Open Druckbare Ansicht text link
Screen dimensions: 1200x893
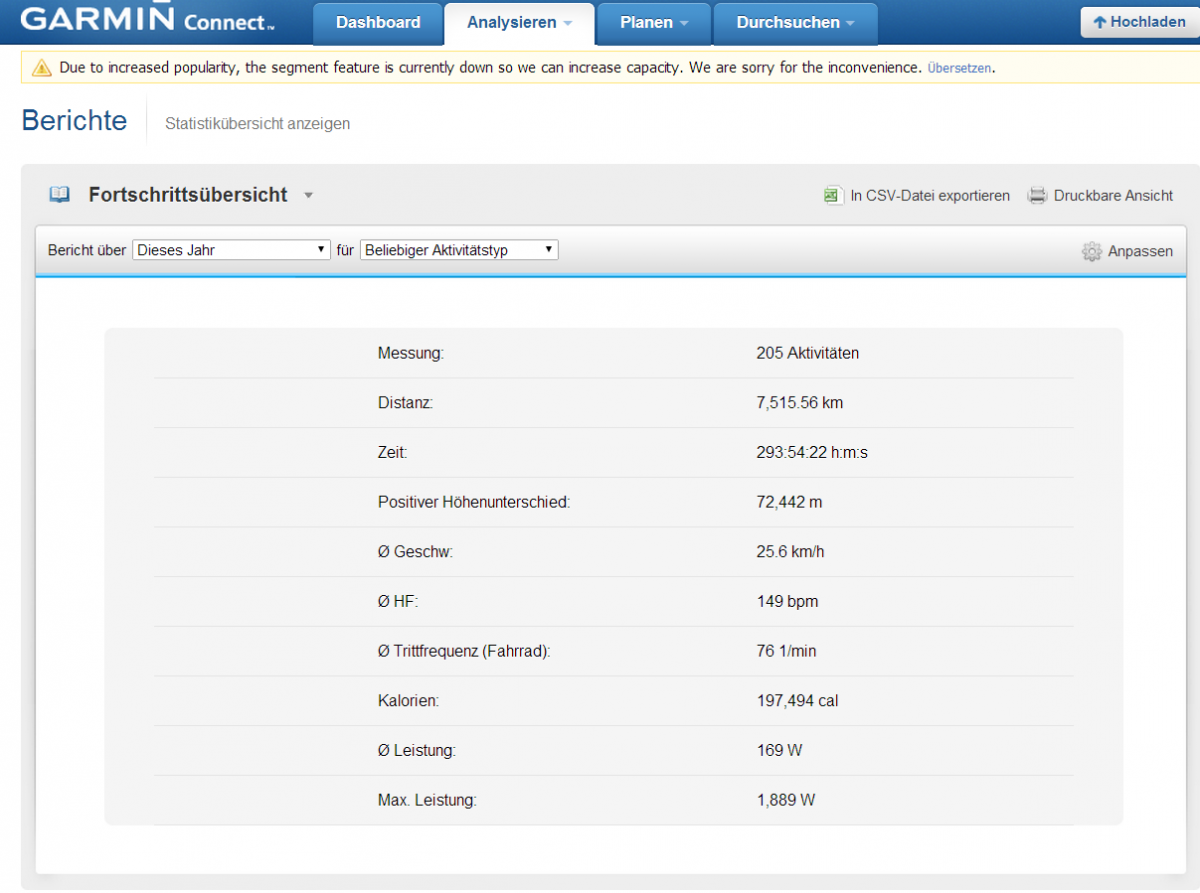tap(1113, 196)
